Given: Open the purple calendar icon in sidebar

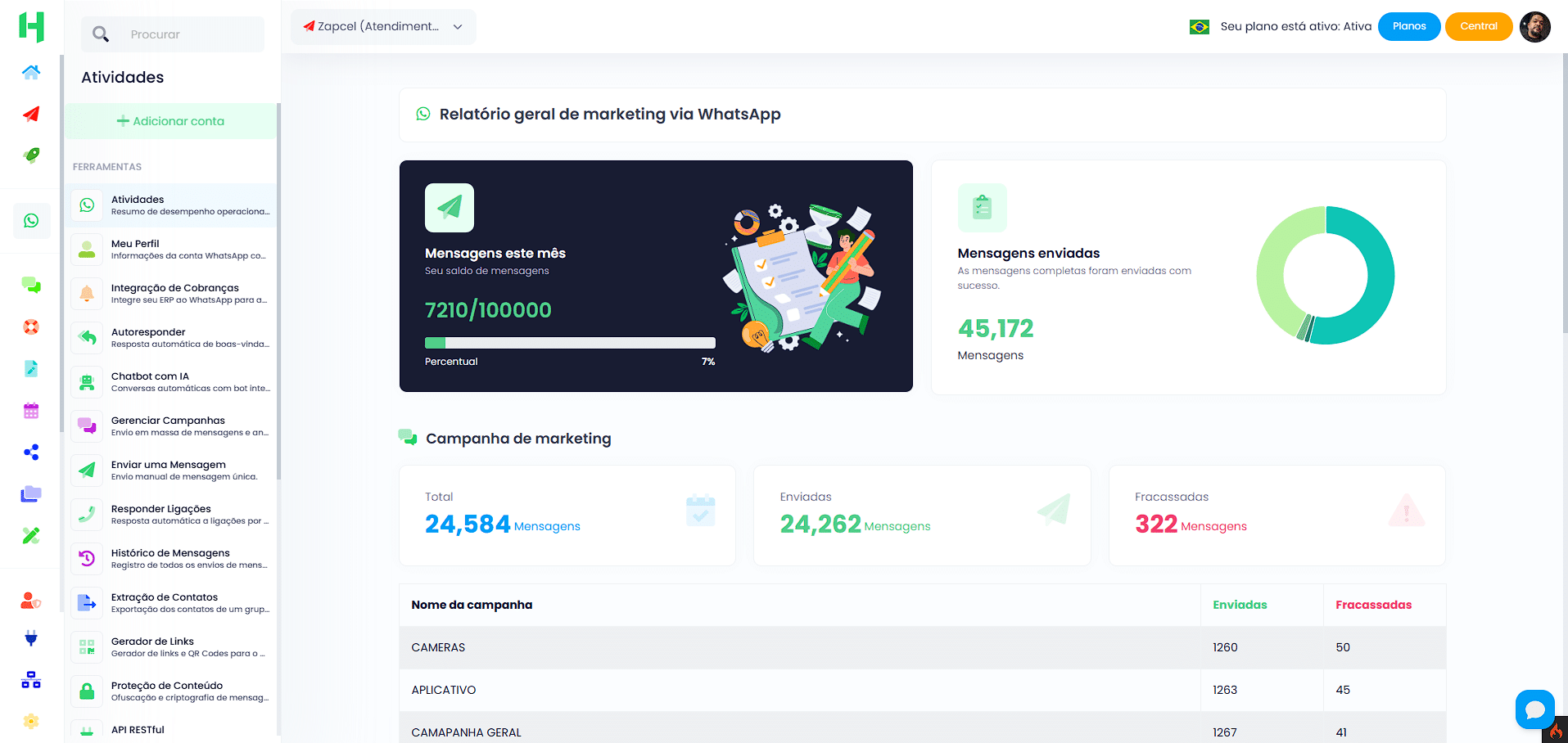Looking at the screenshot, I should (x=31, y=411).
